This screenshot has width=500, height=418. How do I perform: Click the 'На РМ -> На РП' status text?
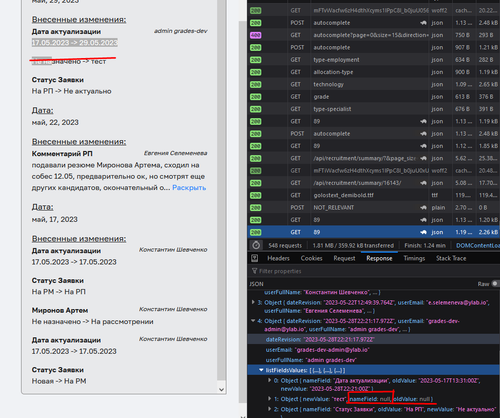[x=59, y=292]
